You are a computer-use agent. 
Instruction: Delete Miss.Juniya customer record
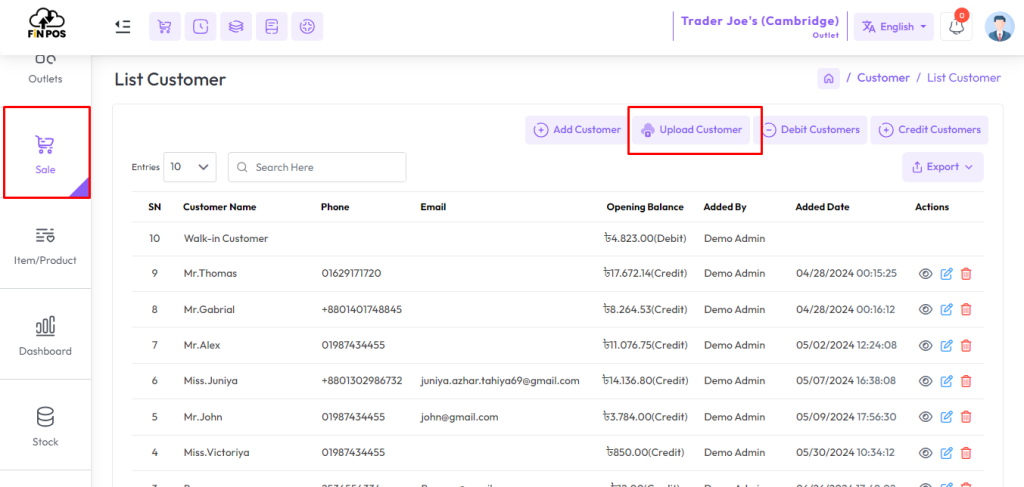pyautogui.click(x=967, y=381)
